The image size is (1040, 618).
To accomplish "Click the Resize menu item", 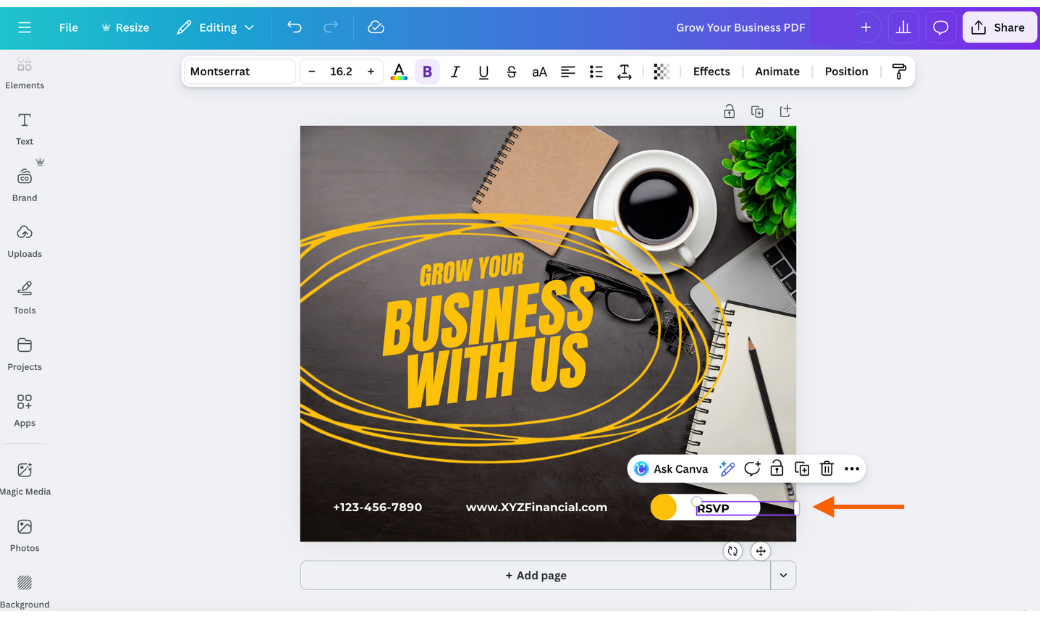I will tap(124, 27).
